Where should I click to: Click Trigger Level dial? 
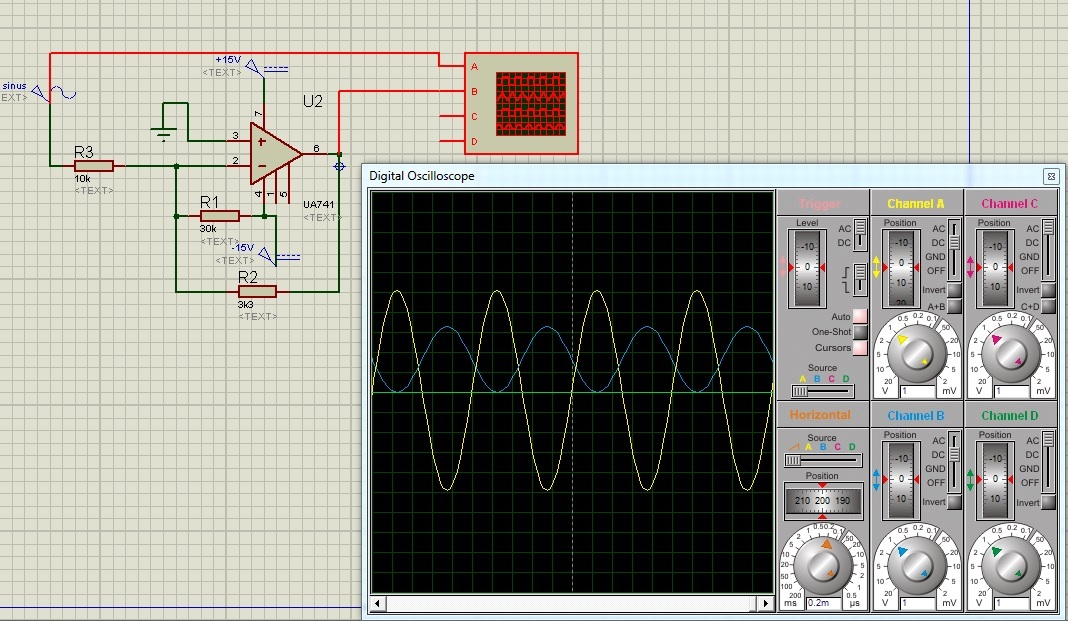tap(807, 268)
